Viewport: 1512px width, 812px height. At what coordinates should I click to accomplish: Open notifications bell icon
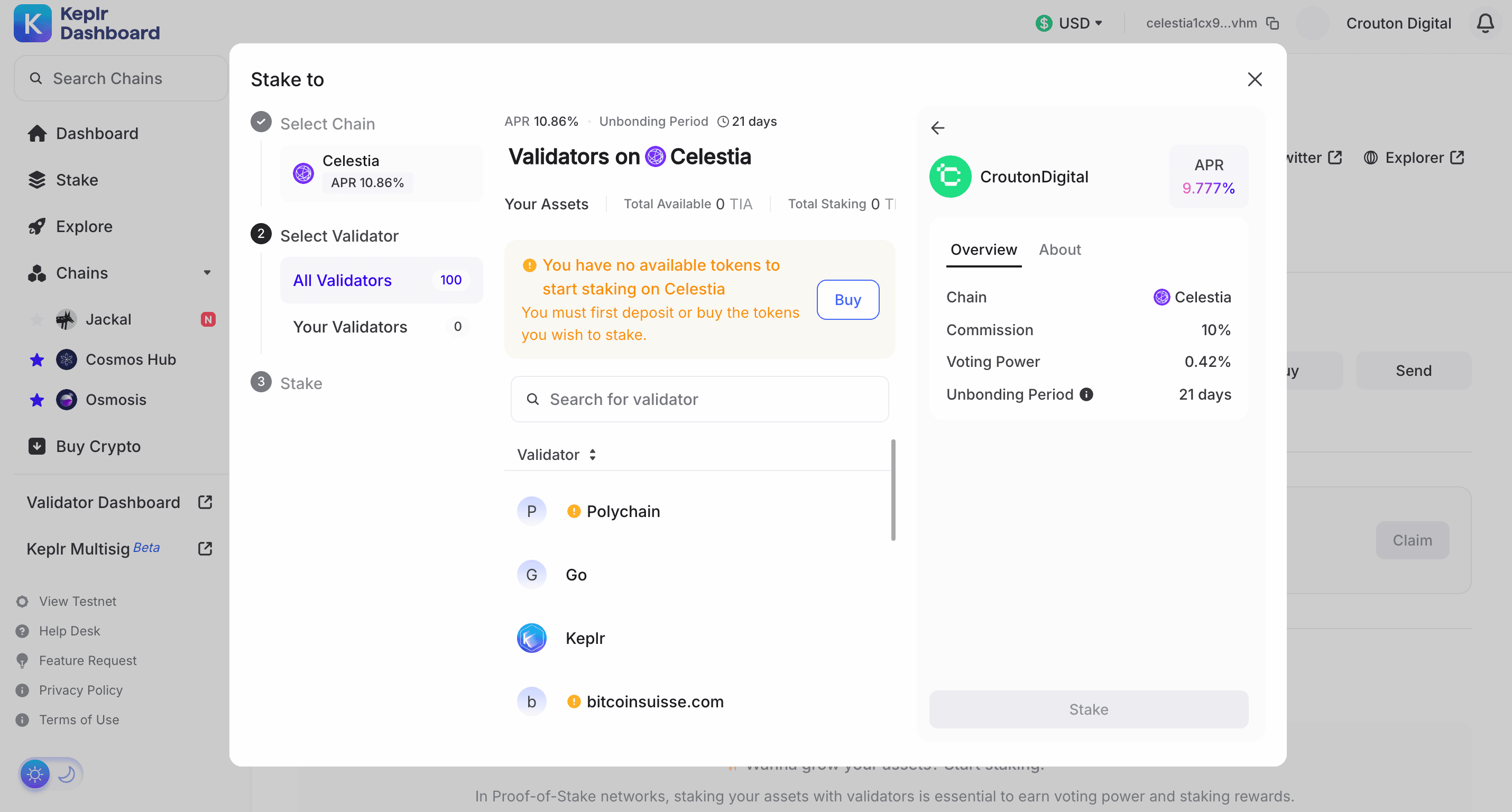click(x=1486, y=23)
